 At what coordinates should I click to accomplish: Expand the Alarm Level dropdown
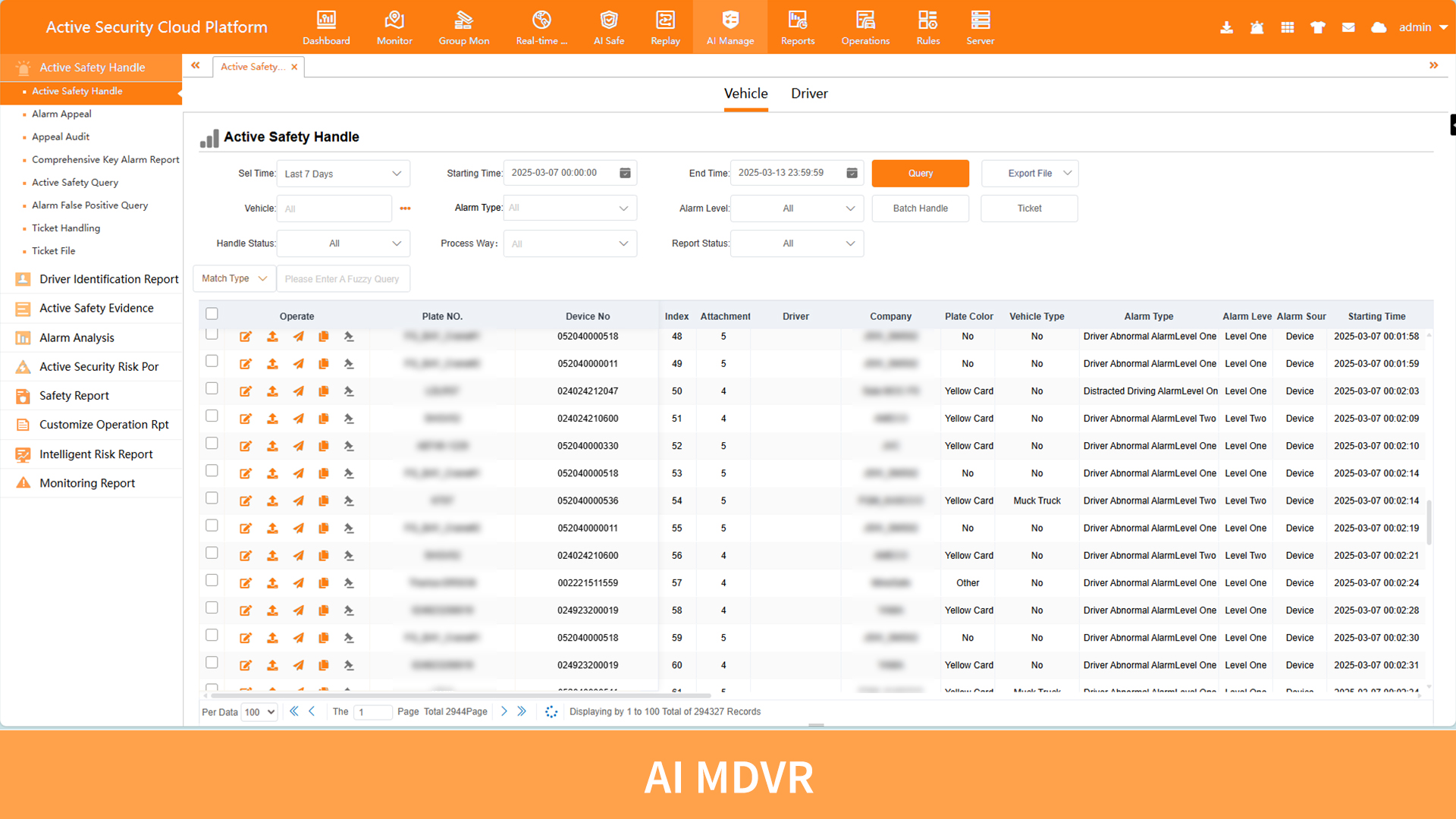pos(796,209)
